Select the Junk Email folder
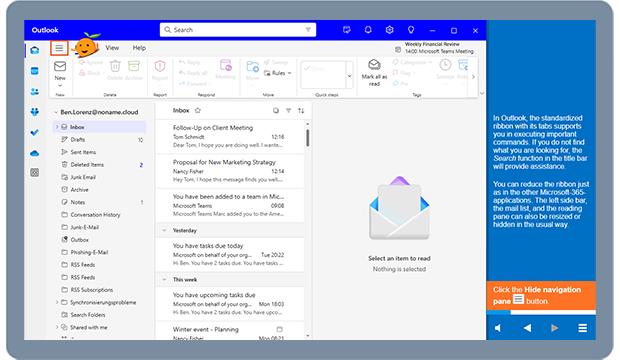Image resolution: width=620 pixels, height=360 pixels. pyautogui.click(x=100, y=177)
